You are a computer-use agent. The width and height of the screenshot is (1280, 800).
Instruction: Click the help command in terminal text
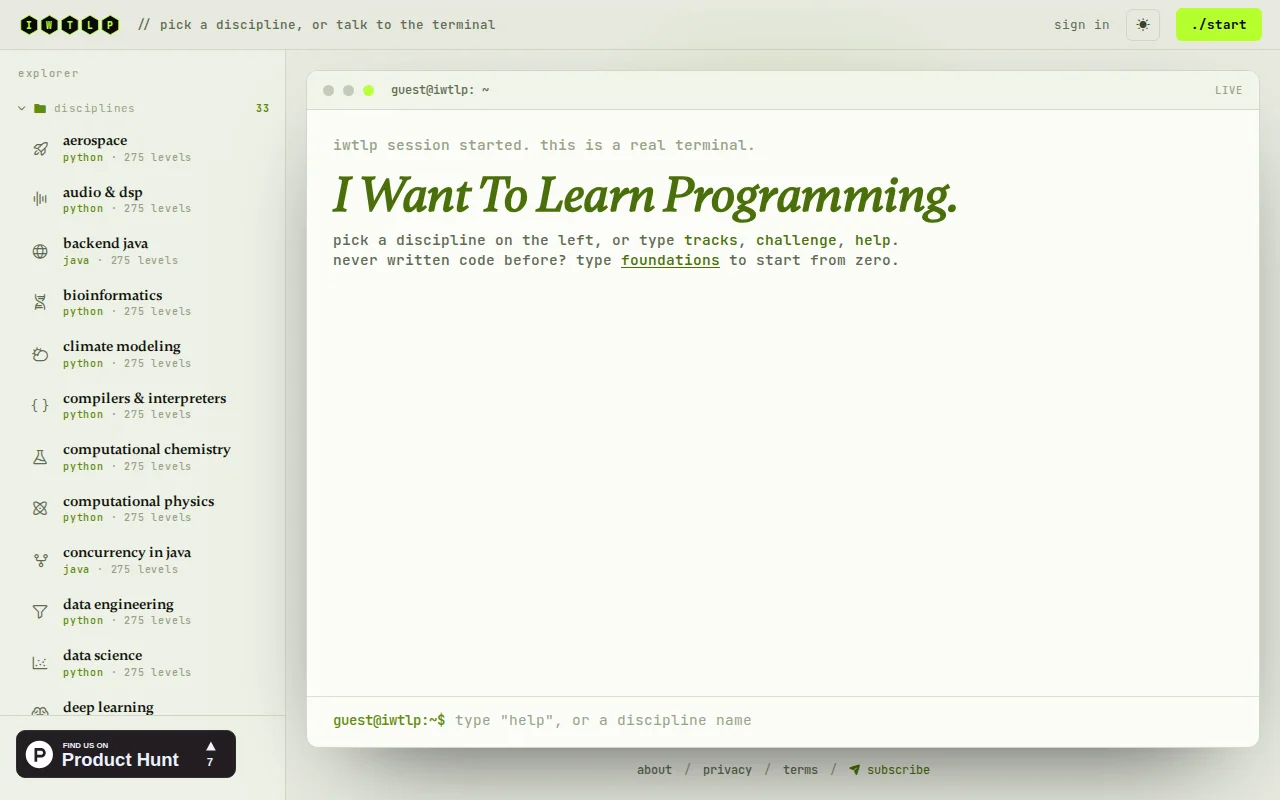873,240
